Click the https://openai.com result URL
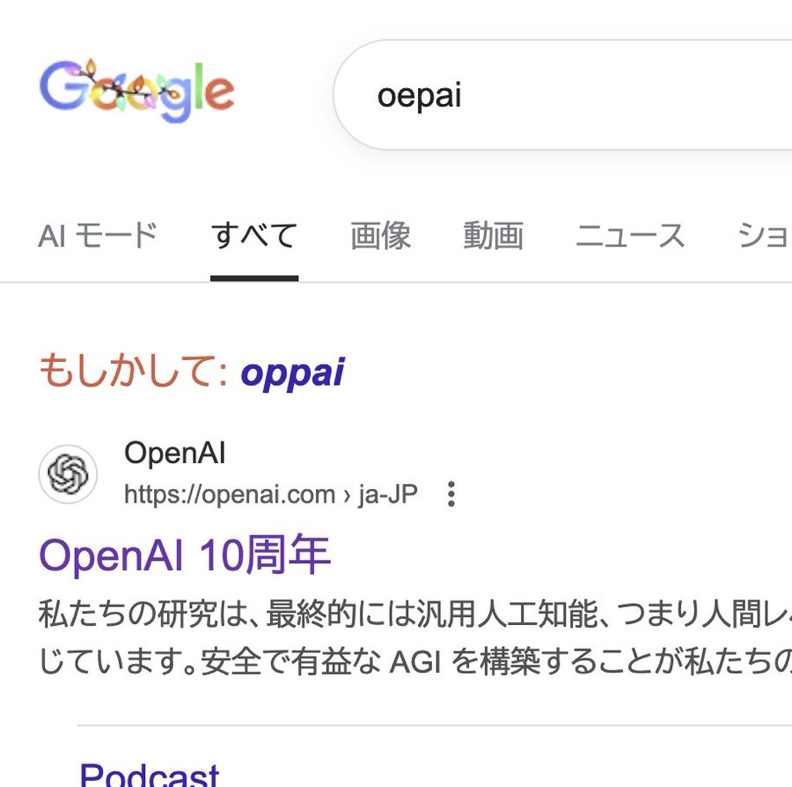The width and height of the screenshot is (792, 787). coord(229,494)
